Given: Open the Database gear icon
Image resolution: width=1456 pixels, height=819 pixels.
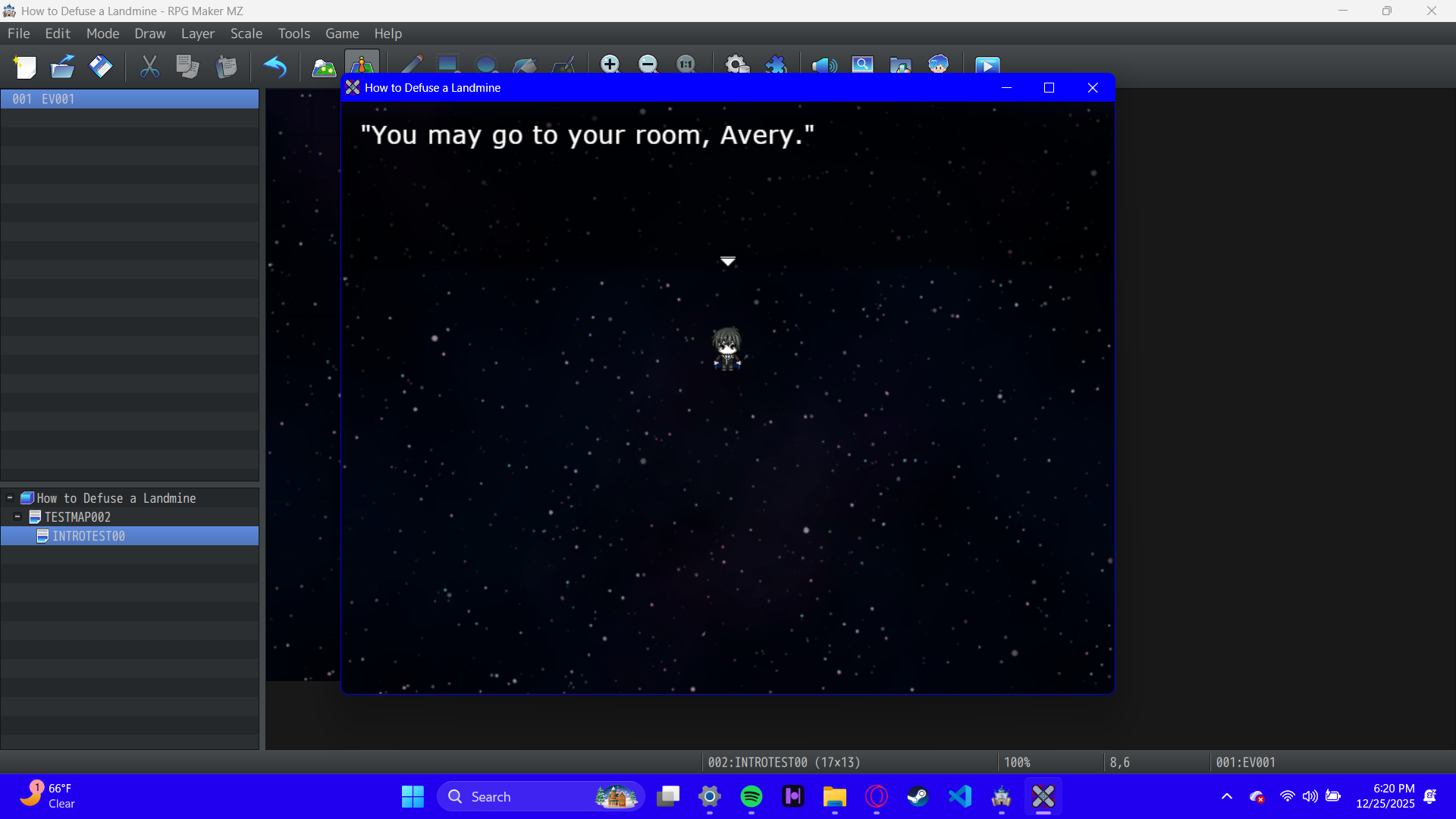Looking at the screenshot, I should tap(736, 64).
